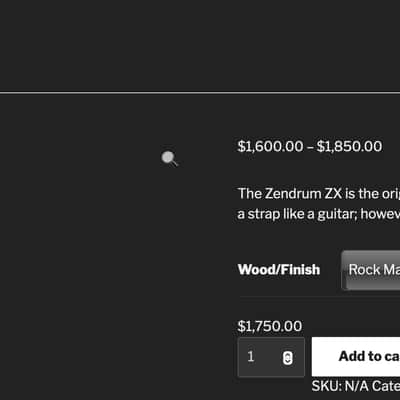This screenshot has height=400, width=400.
Task: Click the Add to cart button
Action: [356, 356]
